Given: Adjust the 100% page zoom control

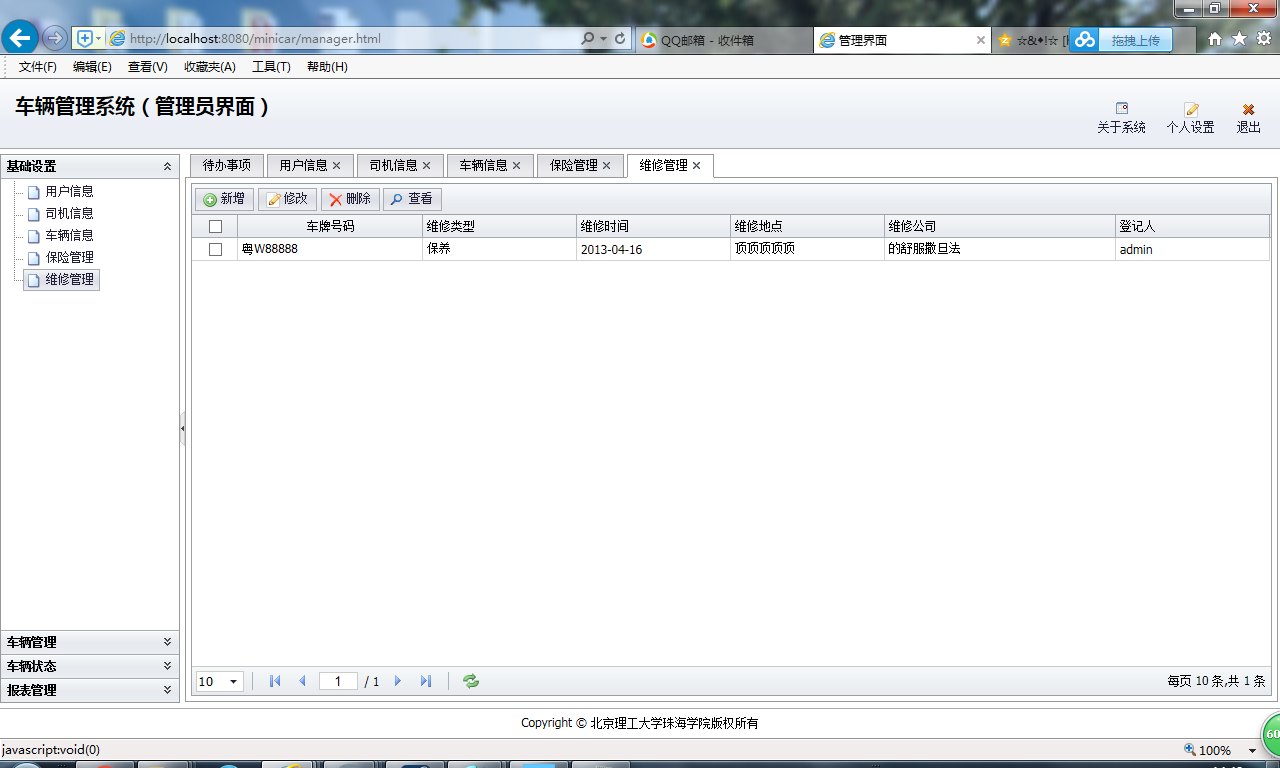Looking at the screenshot, I should pos(1215,749).
